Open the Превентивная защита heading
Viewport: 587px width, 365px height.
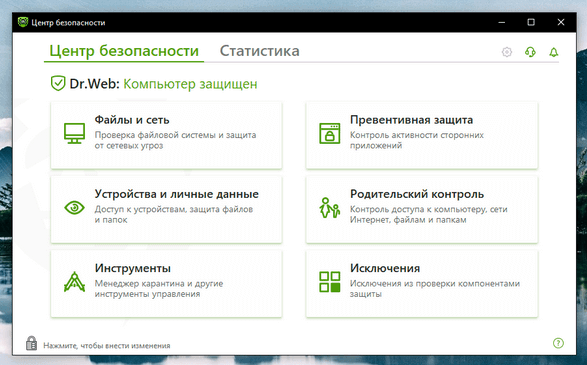point(411,120)
